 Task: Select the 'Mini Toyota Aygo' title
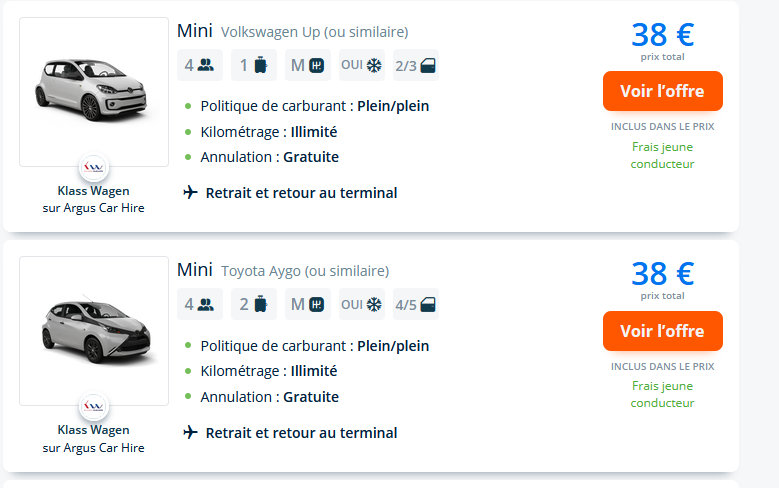point(283,270)
